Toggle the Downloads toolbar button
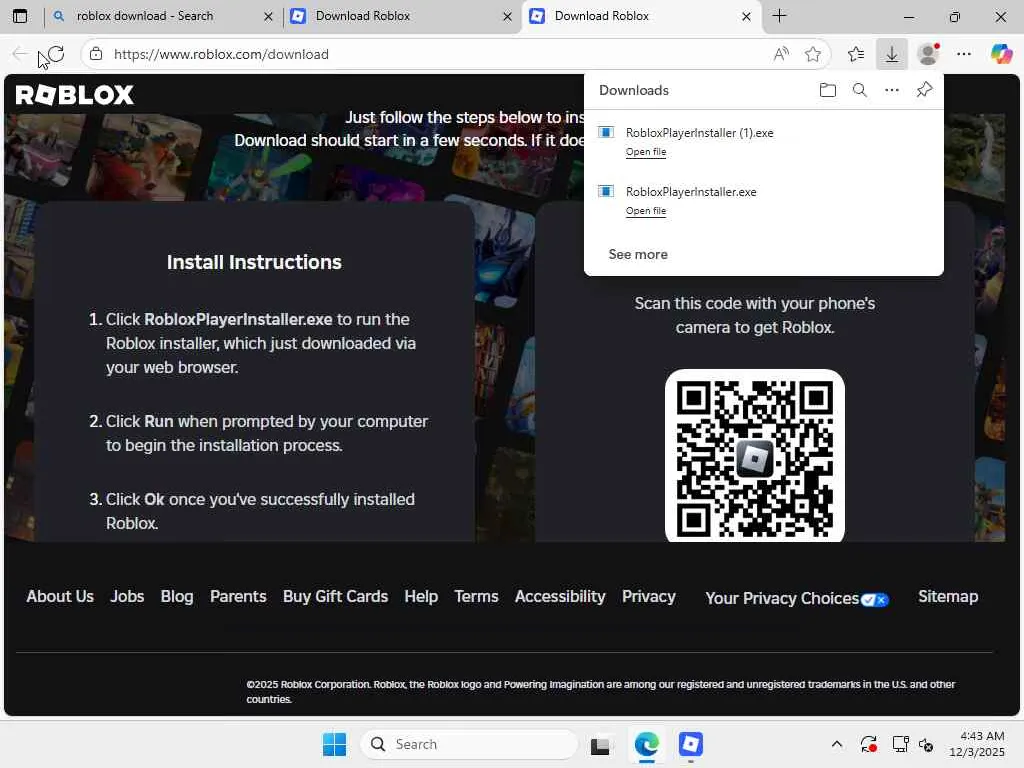 coord(891,54)
